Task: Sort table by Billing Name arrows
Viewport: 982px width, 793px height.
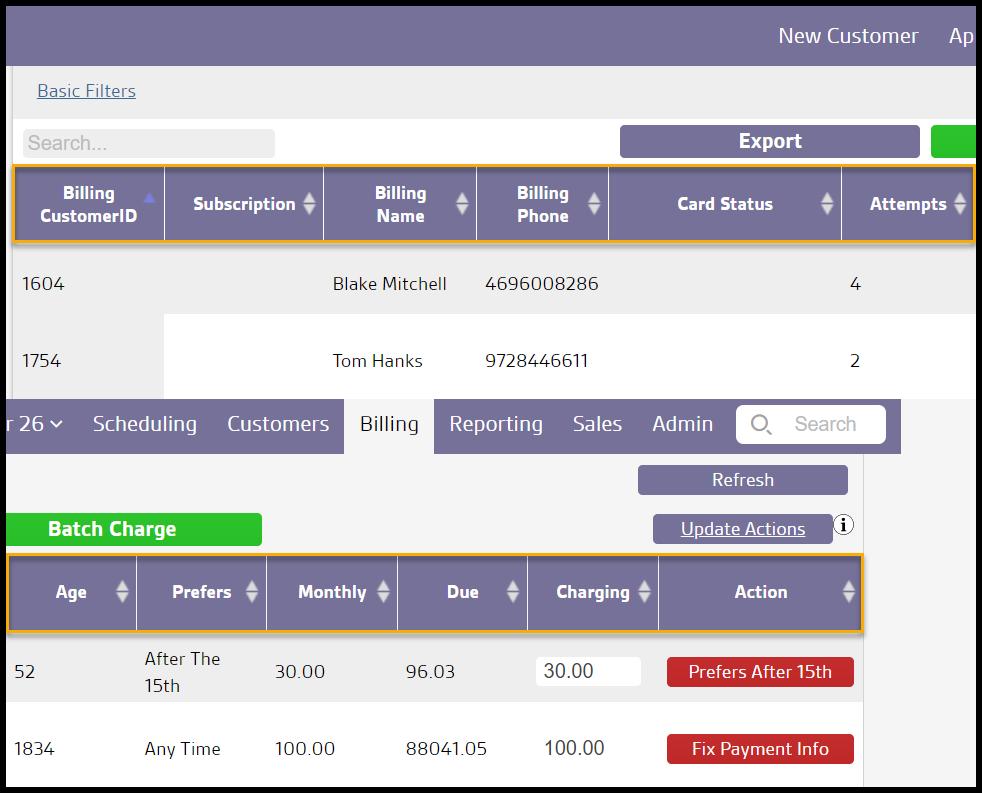Action: tap(461, 204)
